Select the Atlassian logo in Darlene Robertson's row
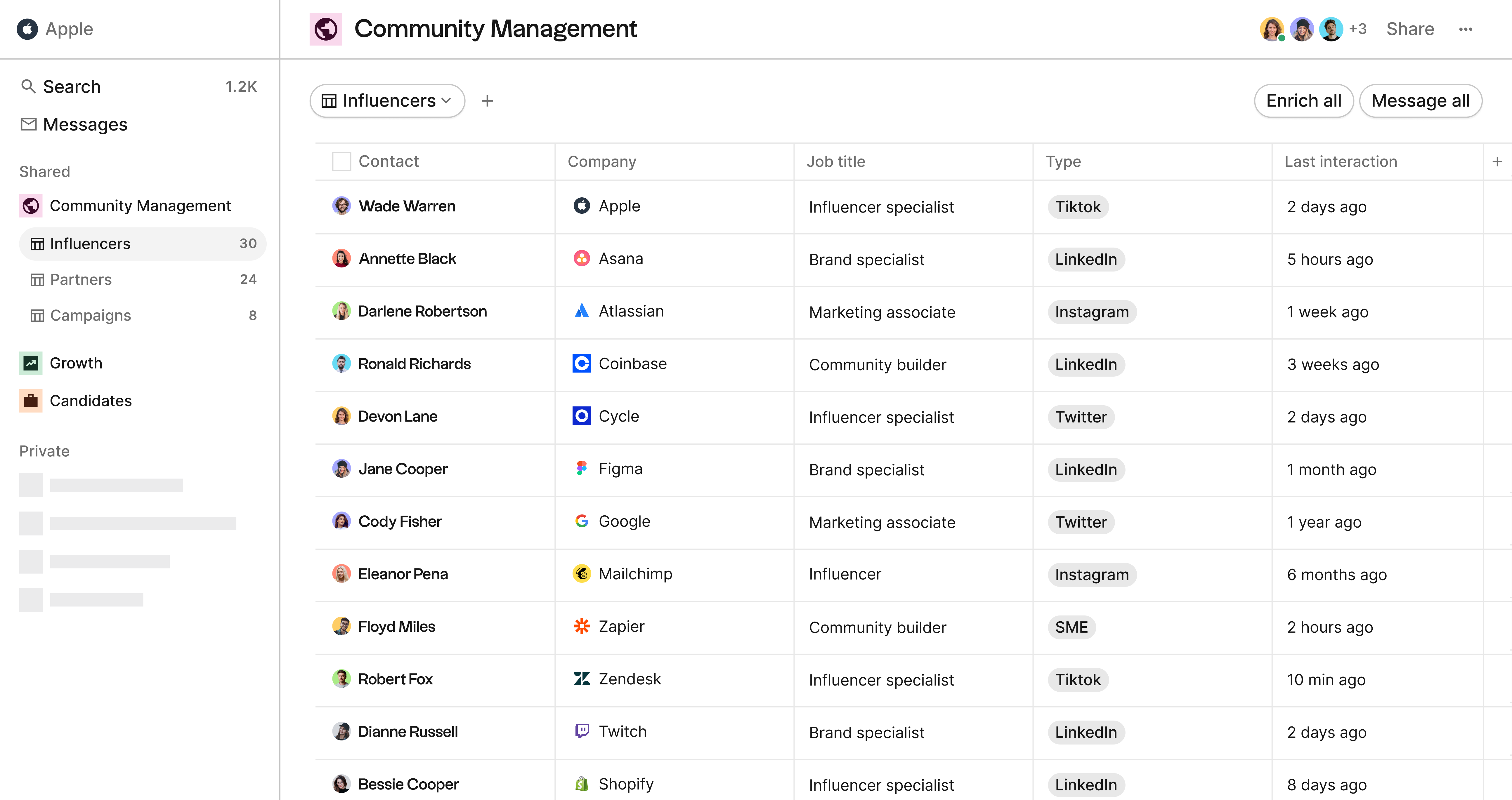The image size is (1512, 800). coord(581,312)
